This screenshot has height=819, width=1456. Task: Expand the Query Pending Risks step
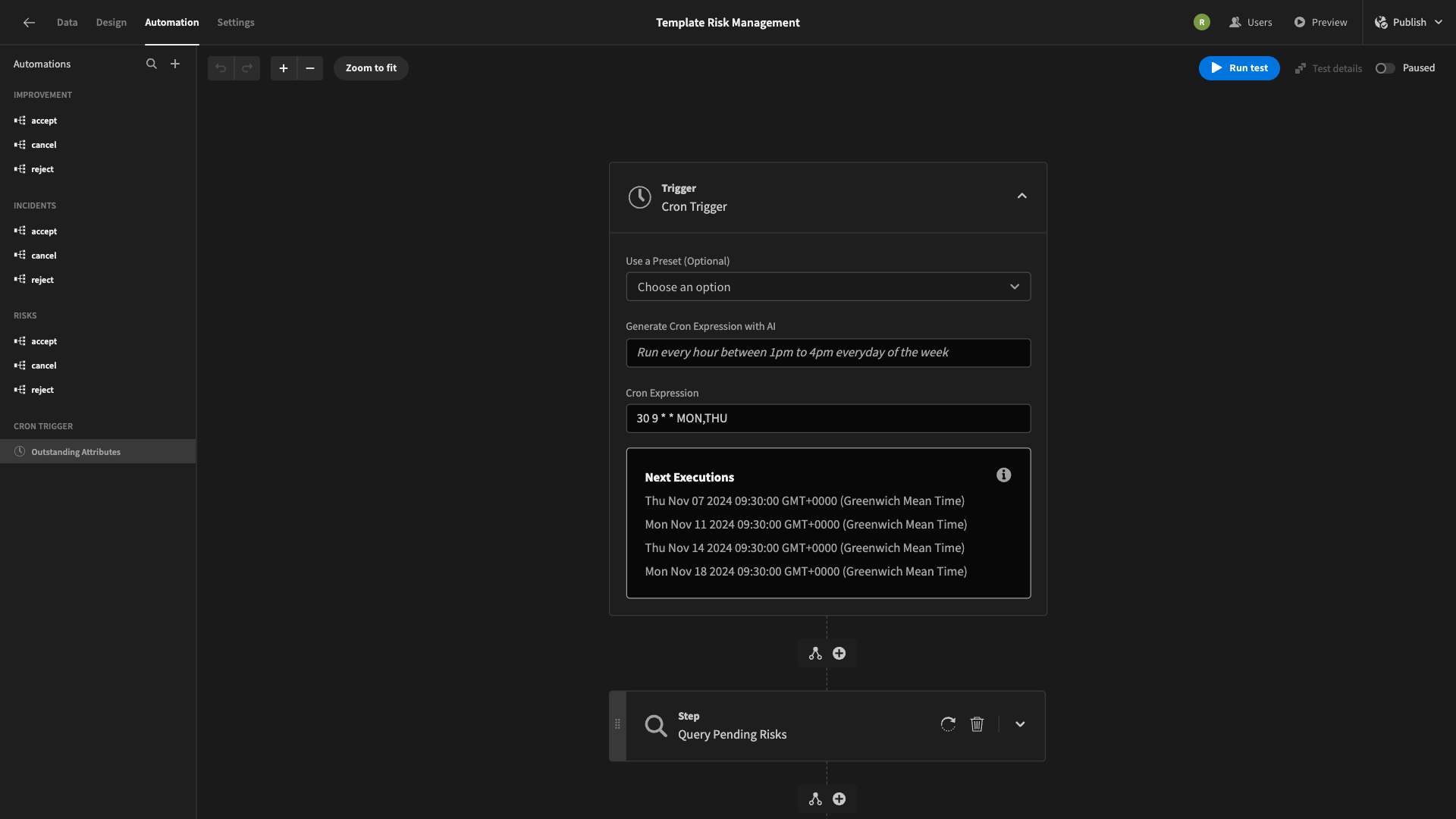pyautogui.click(x=1019, y=725)
